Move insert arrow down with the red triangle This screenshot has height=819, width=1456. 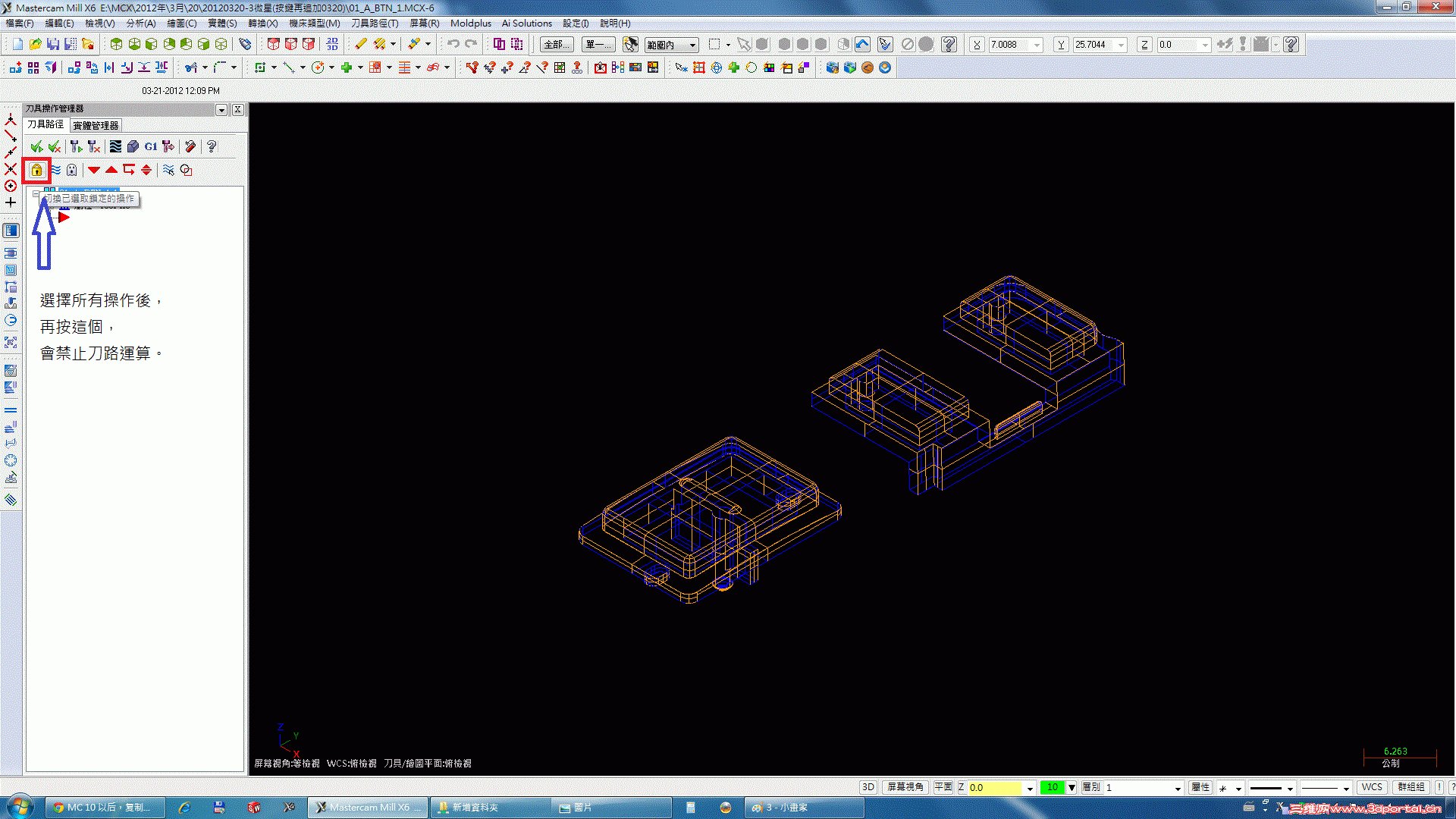[x=94, y=170]
